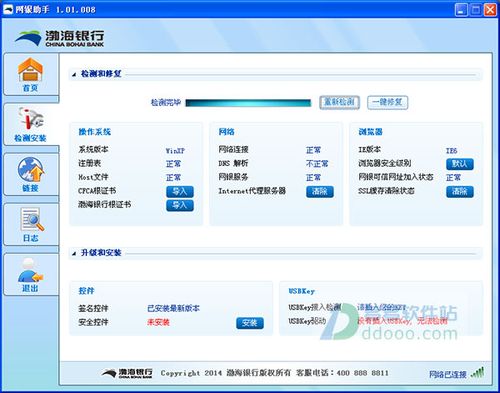
Task: Import the CFCA根证书 certificate
Action: pyautogui.click(x=180, y=191)
